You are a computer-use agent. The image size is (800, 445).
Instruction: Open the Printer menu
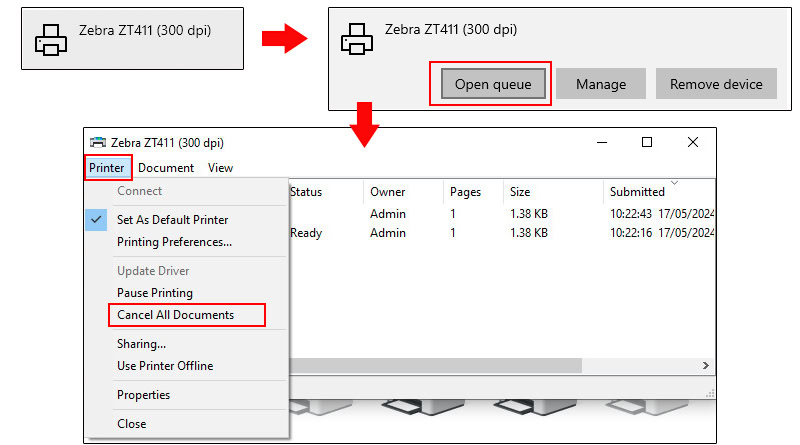point(107,168)
